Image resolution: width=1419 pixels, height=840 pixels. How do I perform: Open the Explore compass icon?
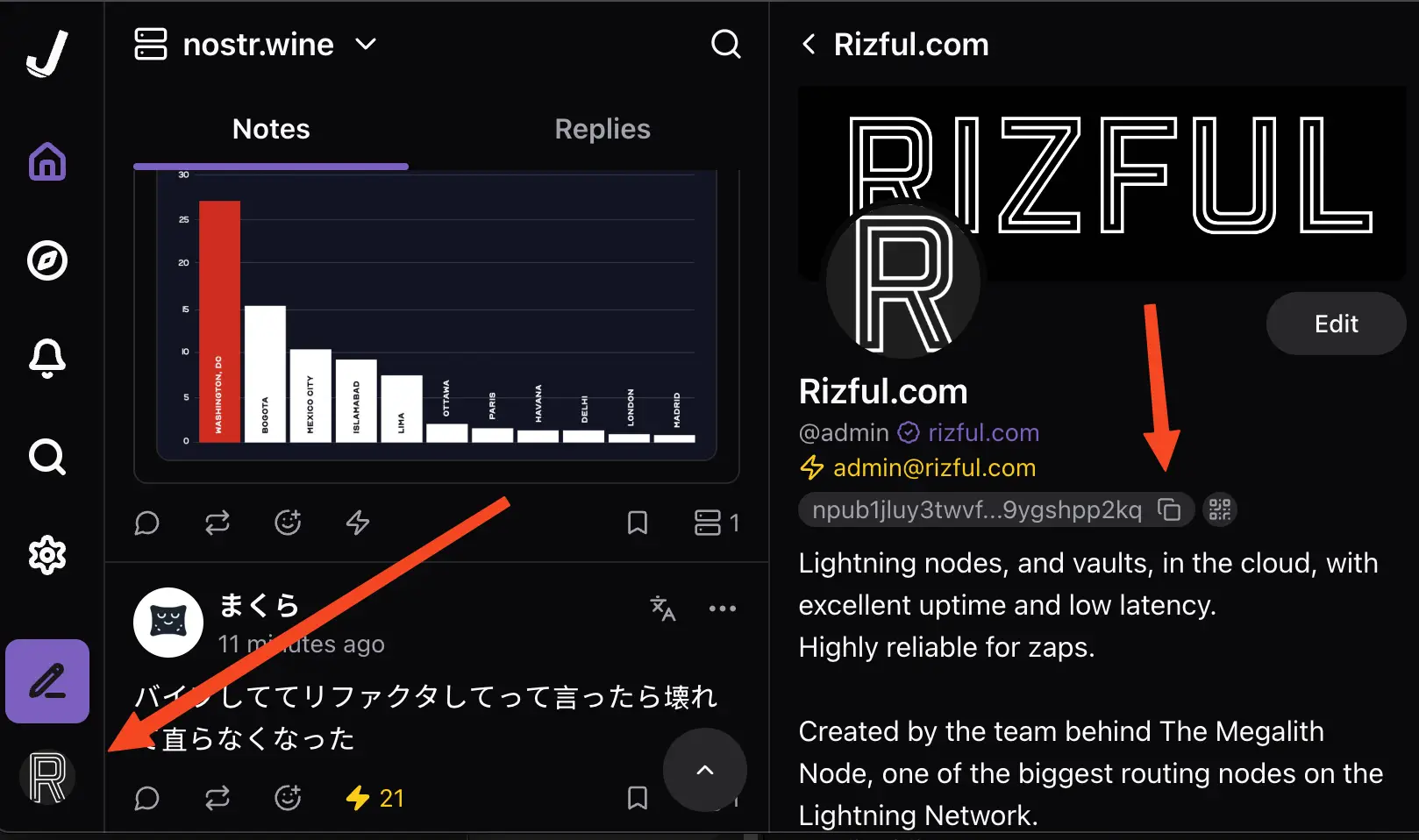click(47, 260)
